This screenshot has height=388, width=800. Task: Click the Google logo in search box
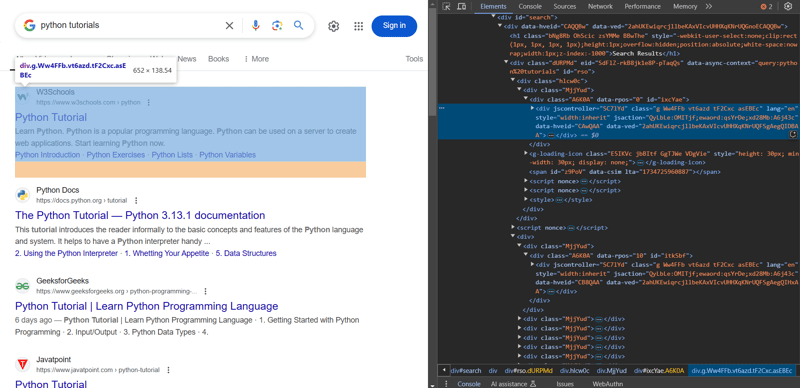pos(29,25)
